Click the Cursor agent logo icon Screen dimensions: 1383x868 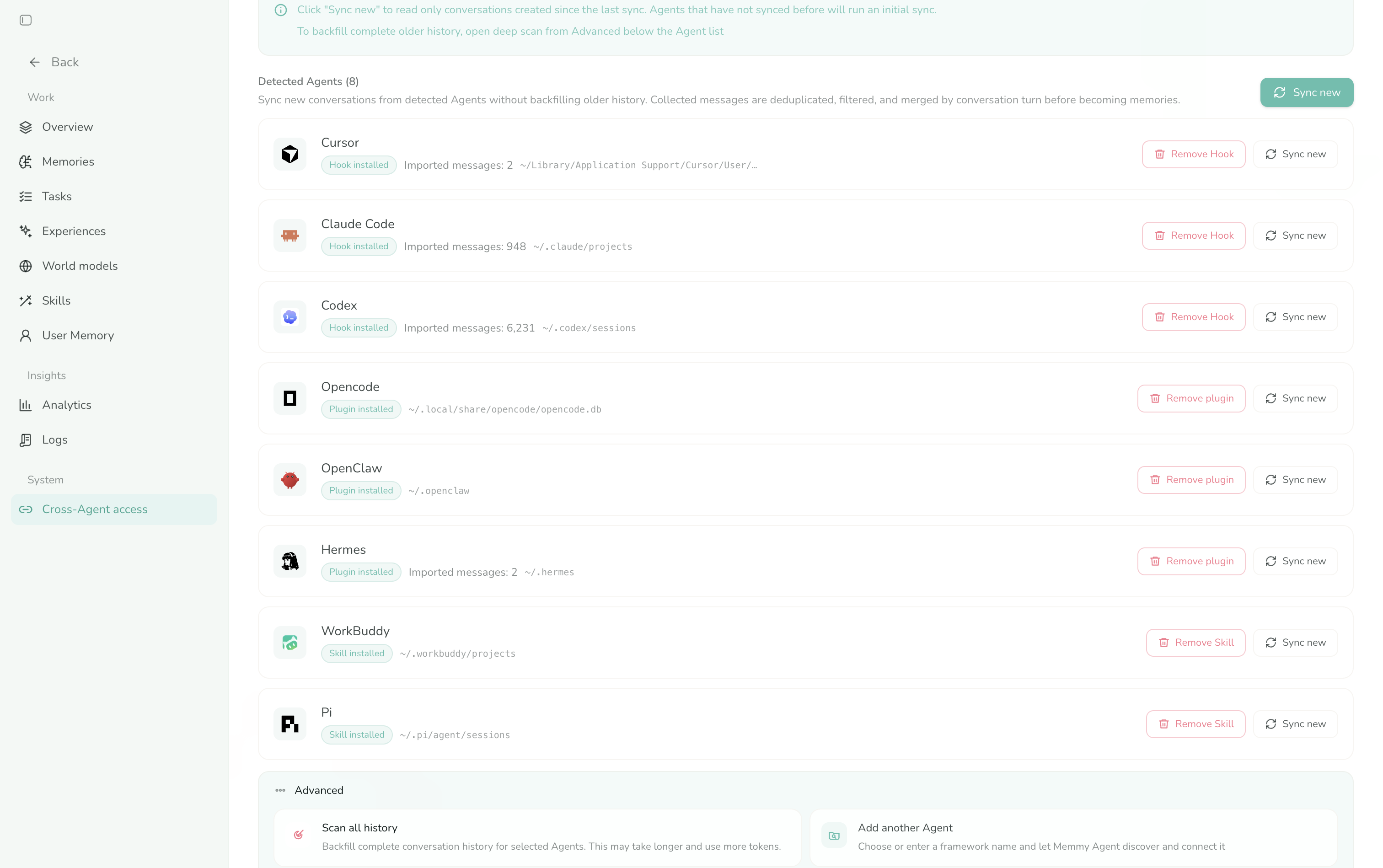(290, 154)
